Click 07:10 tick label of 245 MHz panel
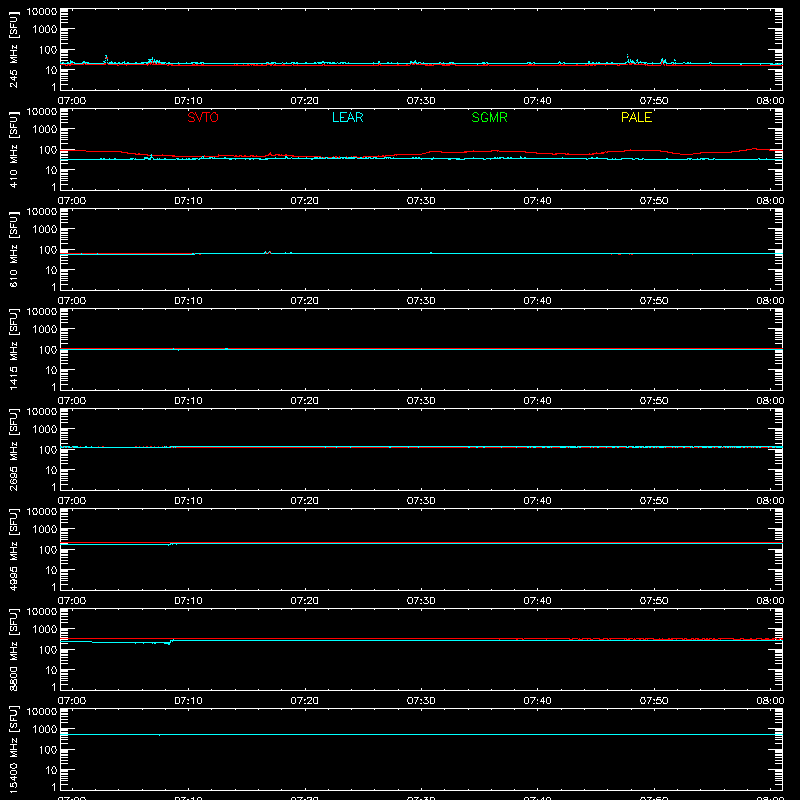Viewport: 800px width, 800px height. 188,101
